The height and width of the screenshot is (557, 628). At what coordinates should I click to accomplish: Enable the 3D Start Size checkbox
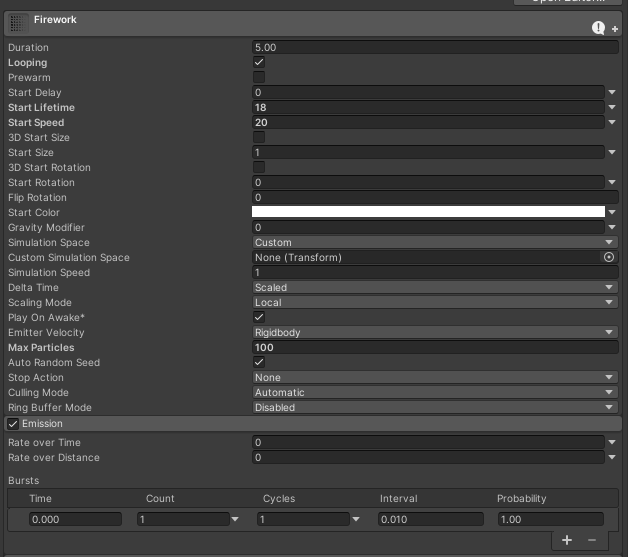[259, 137]
